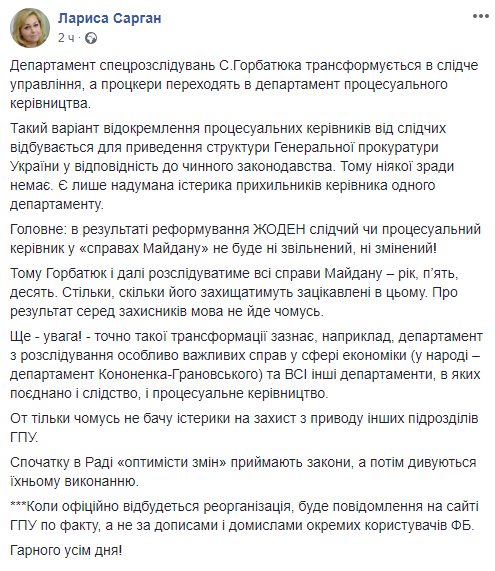495x571 pixels.
Task: Click the paragraph starting 'Спочатку в Раді'
Action: tap(243, 472)
